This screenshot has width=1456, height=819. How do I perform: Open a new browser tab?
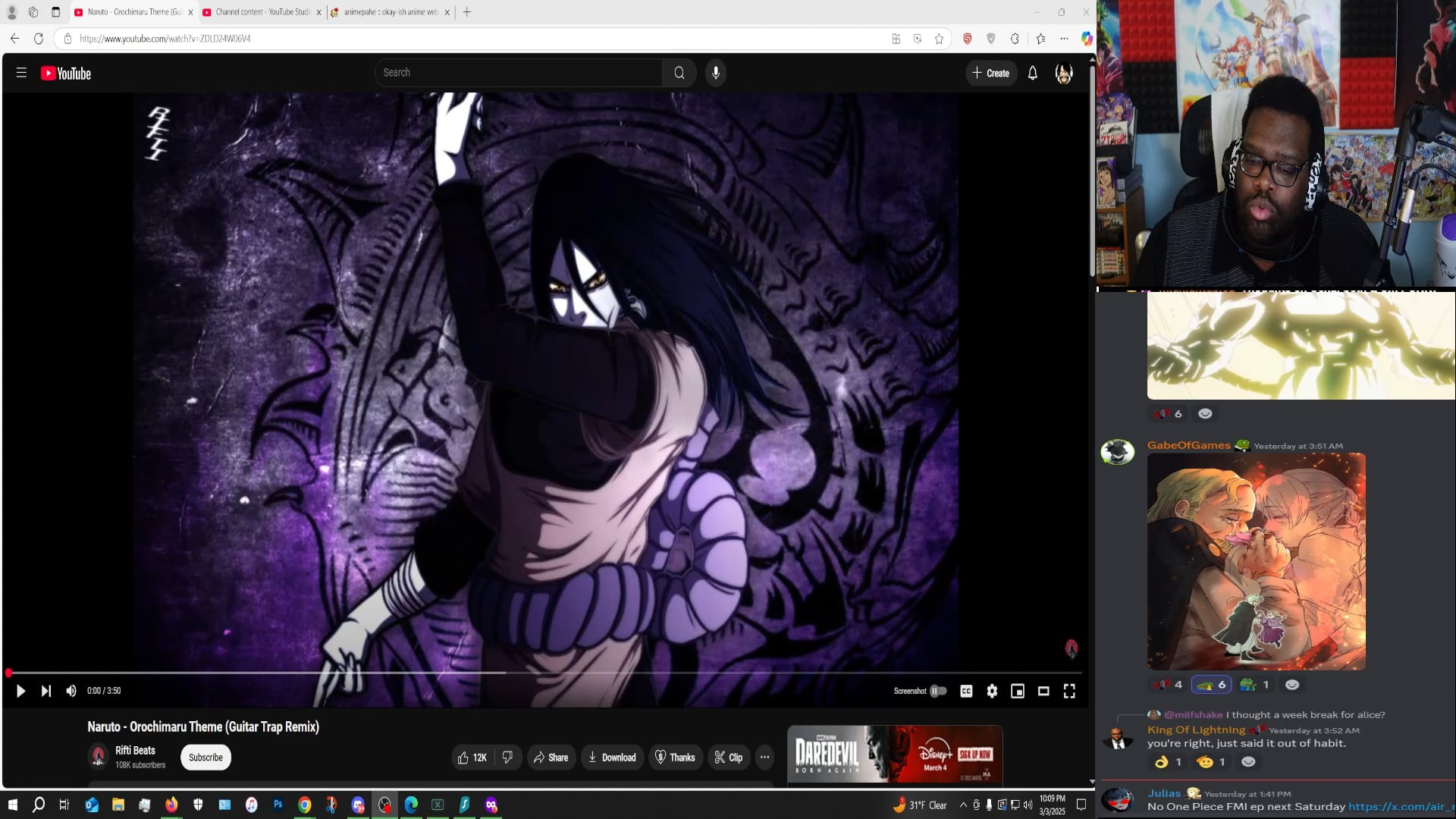coord(467,12)
